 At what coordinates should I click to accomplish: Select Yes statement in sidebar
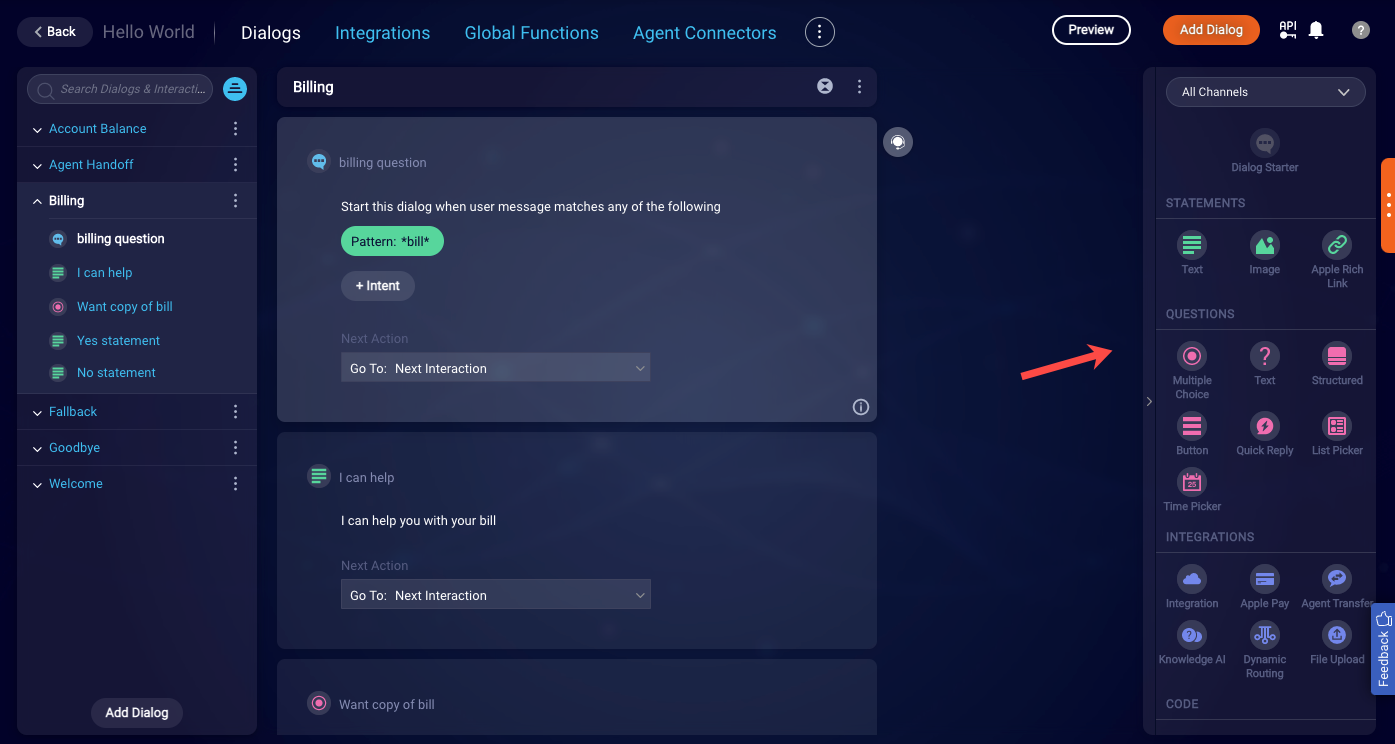[118, 341]
